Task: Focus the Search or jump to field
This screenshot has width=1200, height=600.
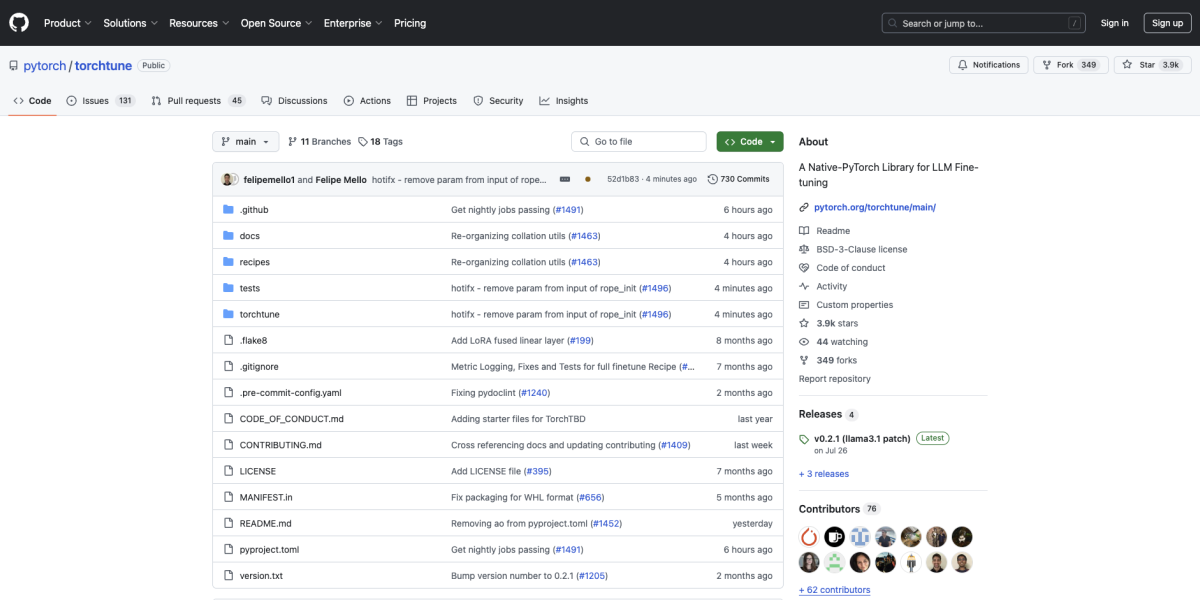Action: coord(984,23)
